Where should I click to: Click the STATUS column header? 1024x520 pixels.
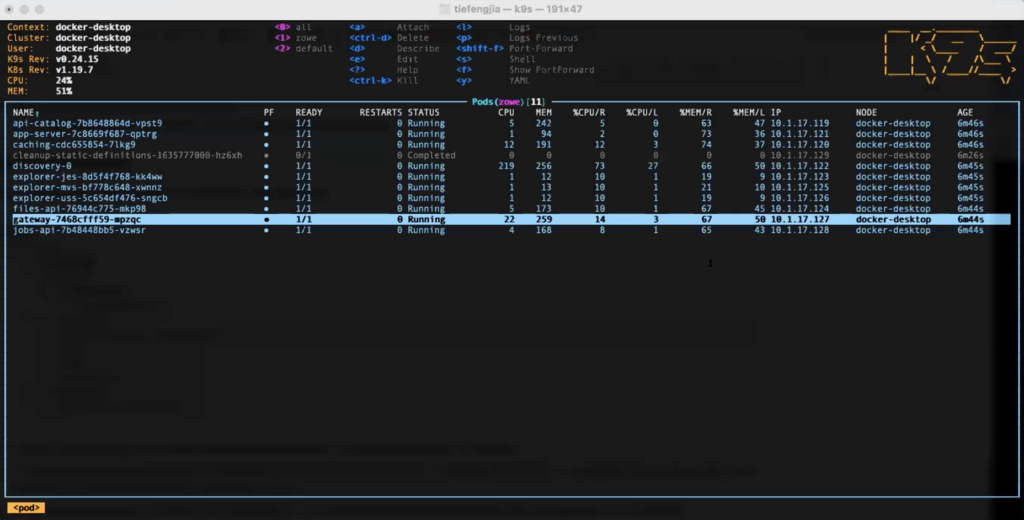click(x=424, y=112)
